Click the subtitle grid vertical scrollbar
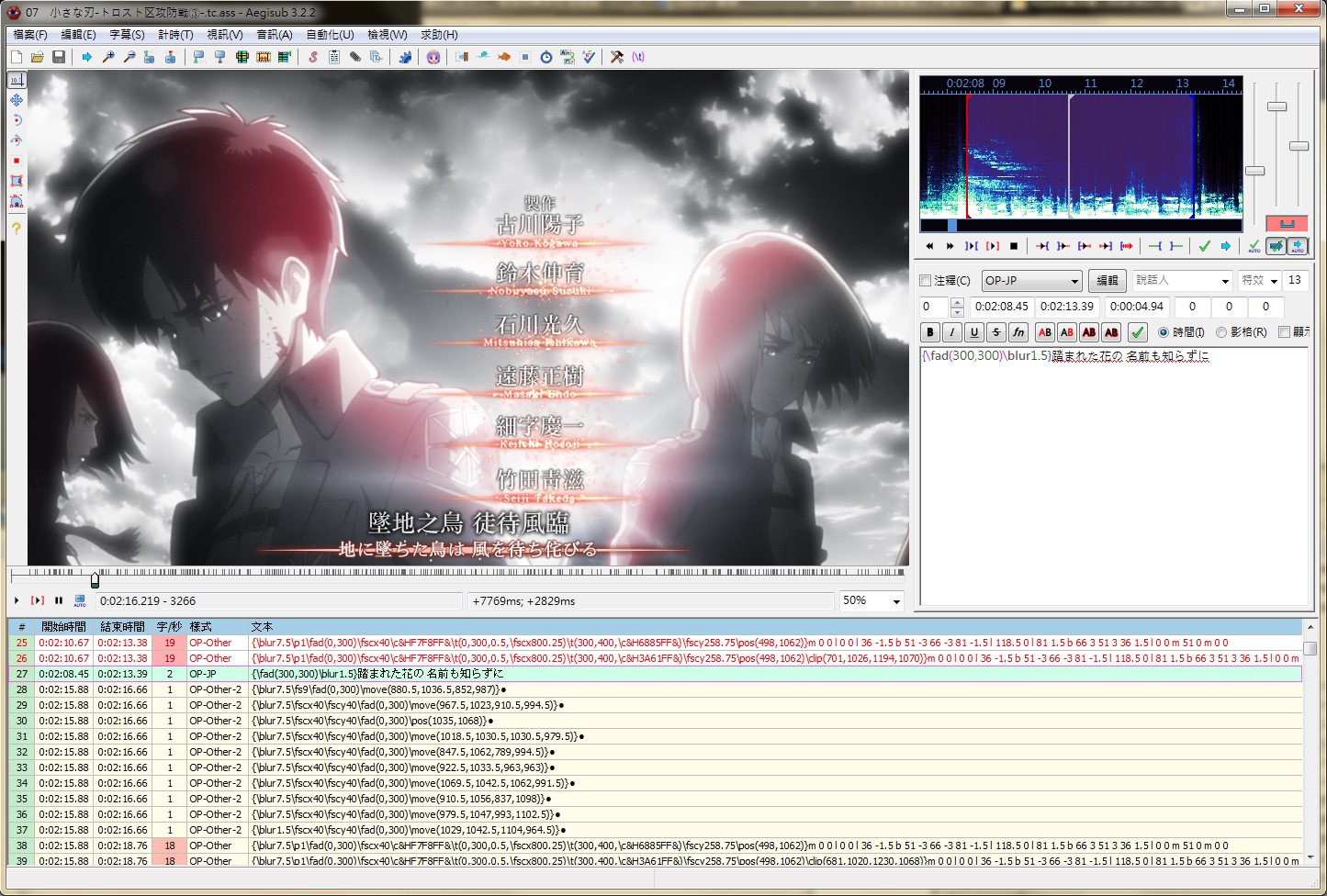1327x896 pixels. (1310, 742)
